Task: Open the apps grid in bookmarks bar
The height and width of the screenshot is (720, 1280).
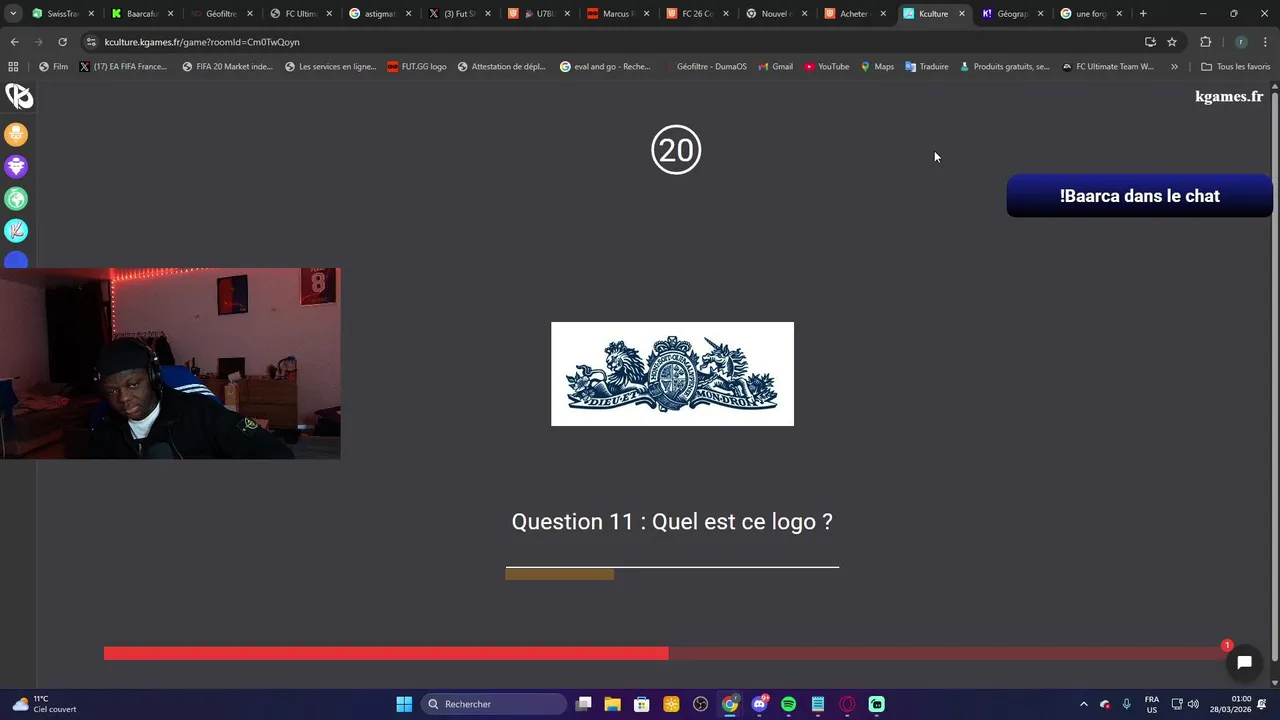Action: coord(13,67)
